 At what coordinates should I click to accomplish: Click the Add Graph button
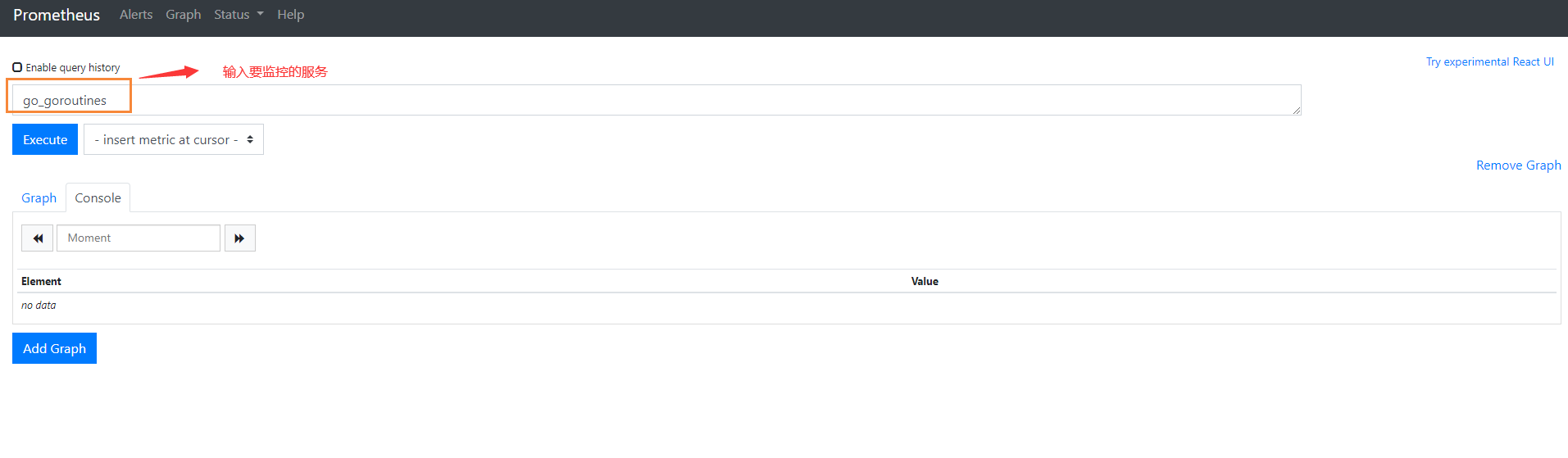54,348
